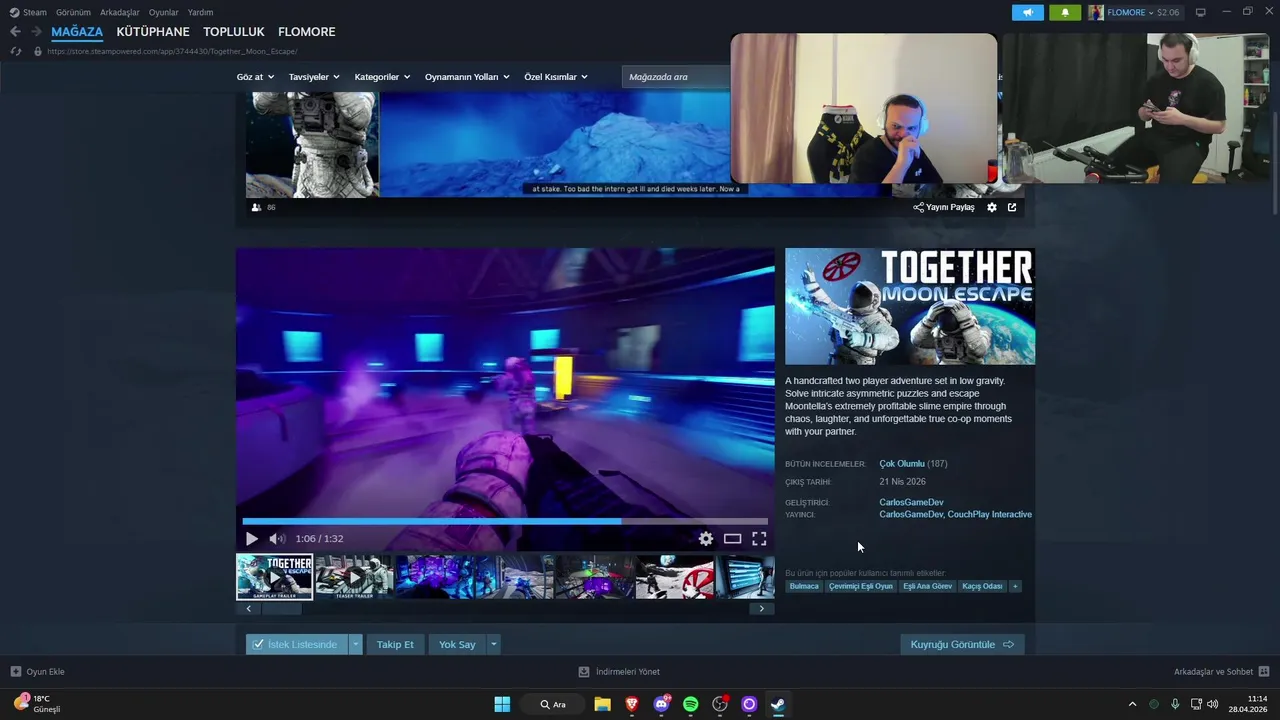
Task: Expand wishlist options dropdown arrow
Action: pos(355,644)
